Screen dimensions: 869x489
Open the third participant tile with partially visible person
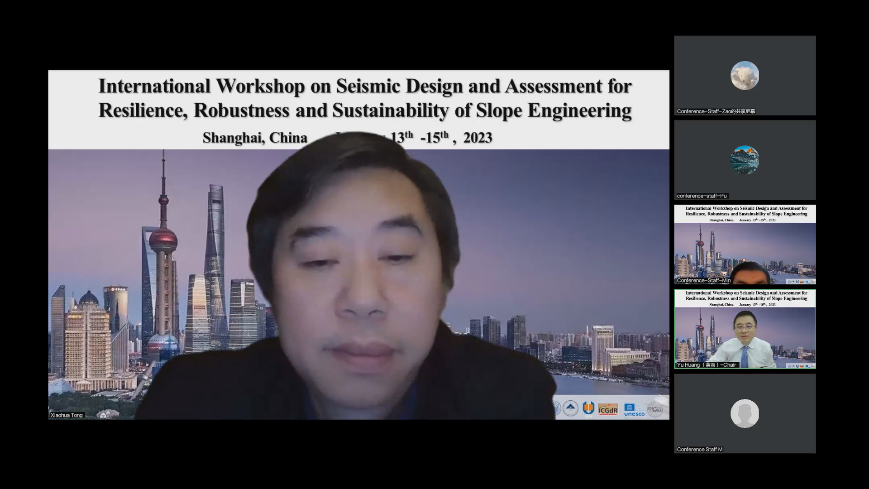point(744,245)
